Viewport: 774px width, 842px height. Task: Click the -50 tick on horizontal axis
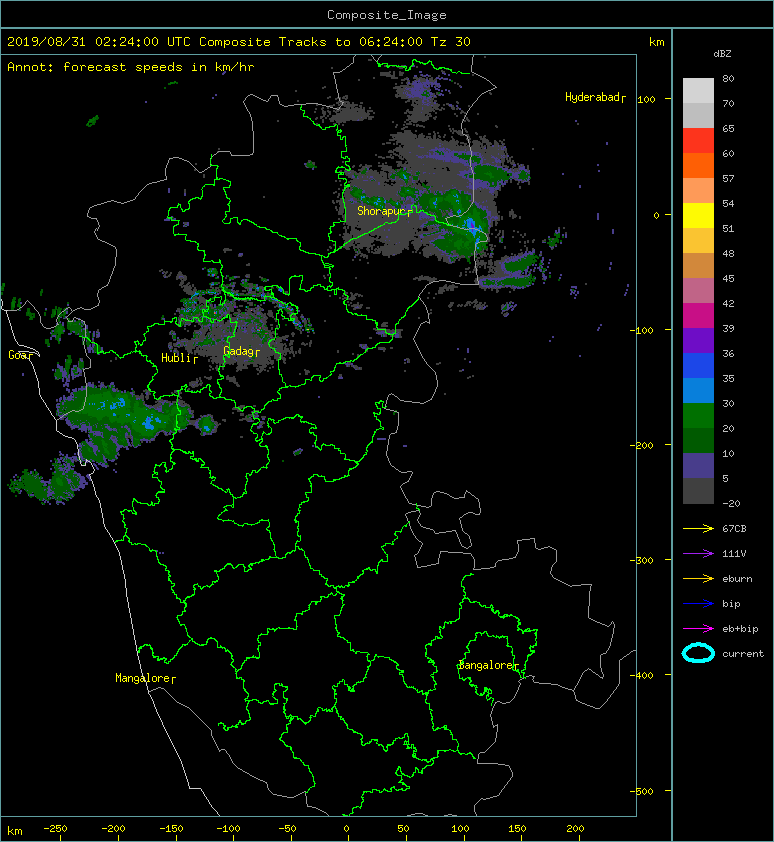287,829
